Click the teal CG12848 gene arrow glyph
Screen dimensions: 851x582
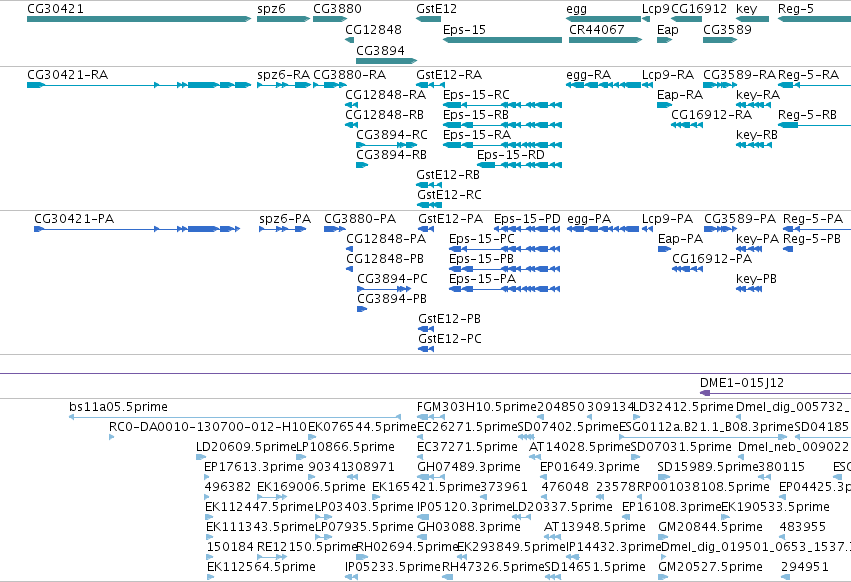350,40
